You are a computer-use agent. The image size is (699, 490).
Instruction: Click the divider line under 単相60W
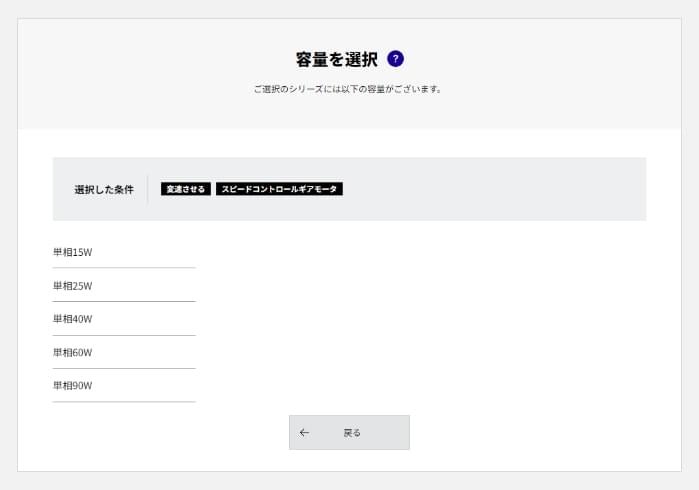coord(124,369)
